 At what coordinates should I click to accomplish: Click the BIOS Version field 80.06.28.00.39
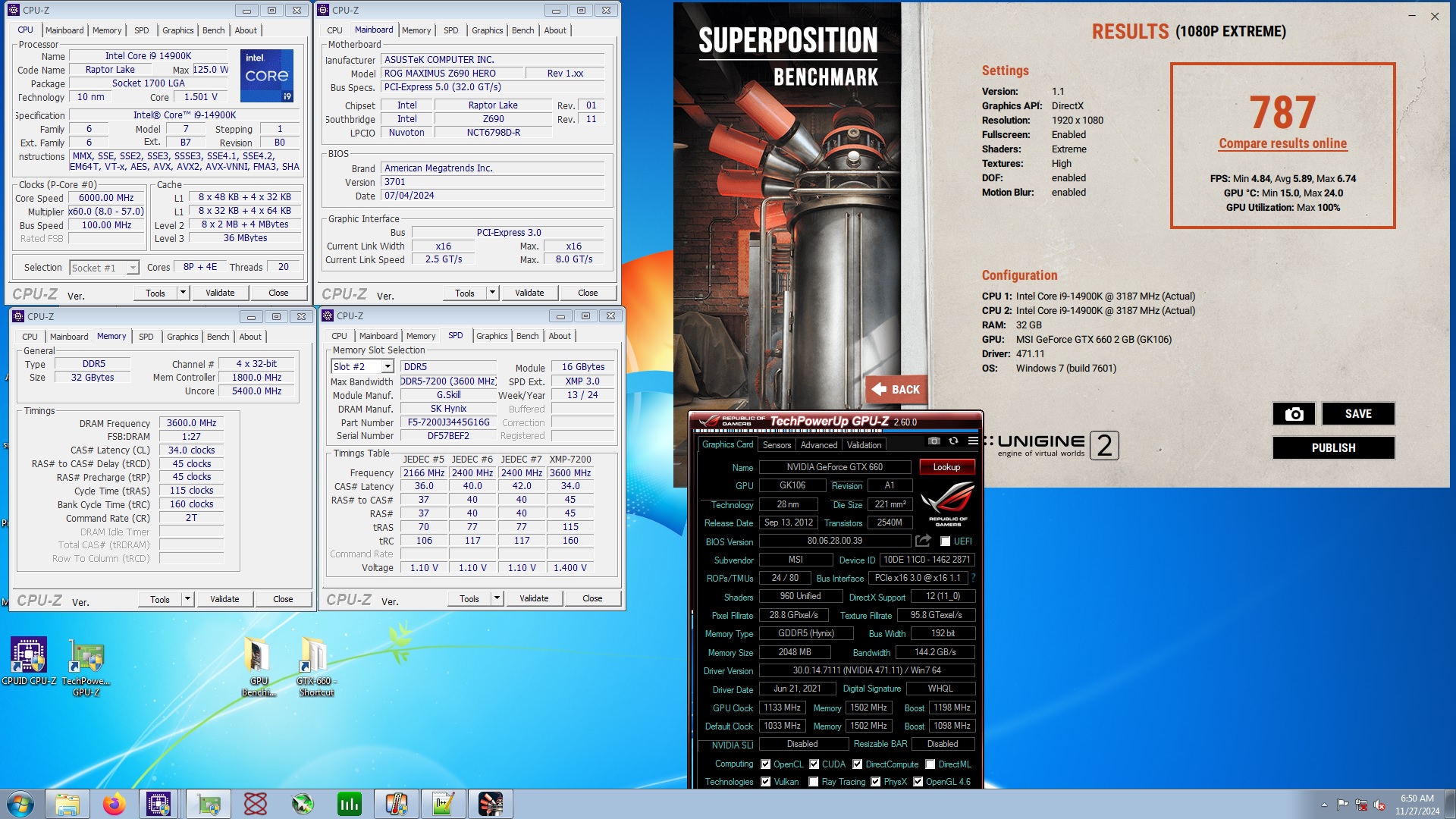point(834,541)
